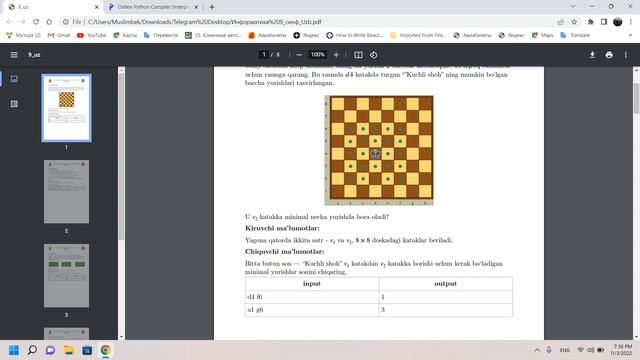This screenshot has height=360, width=640.
Task: Open the Imported From Fire... bookmarks folder
Action: point(418,35)
